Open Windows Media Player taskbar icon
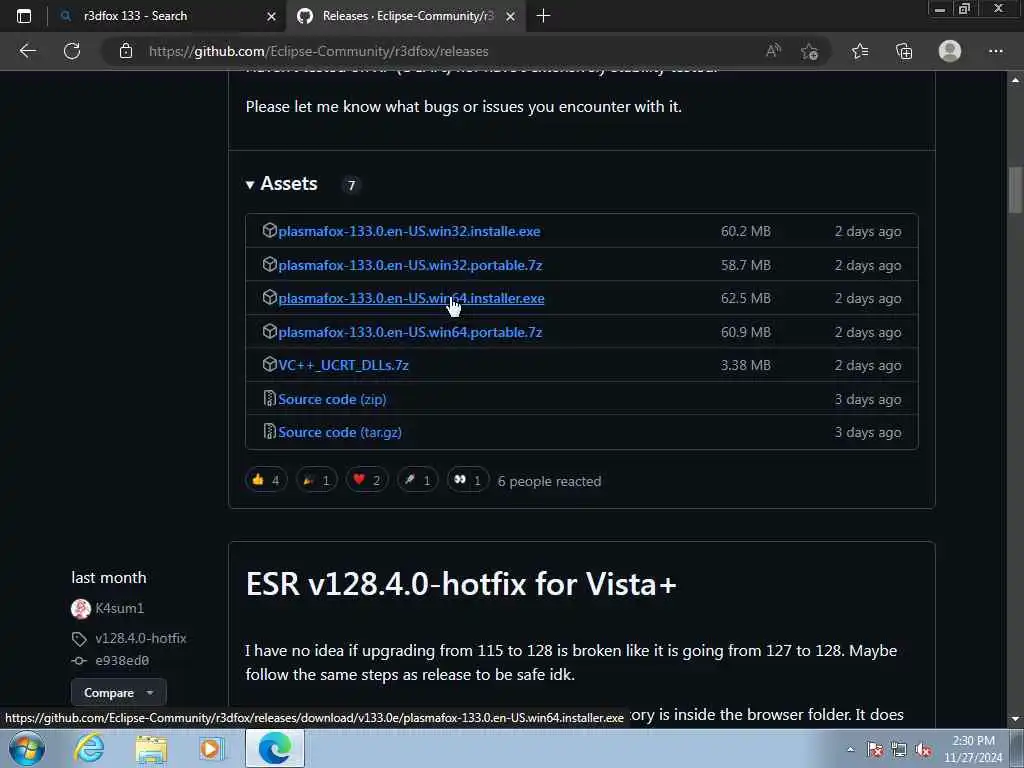 [212, 748]
